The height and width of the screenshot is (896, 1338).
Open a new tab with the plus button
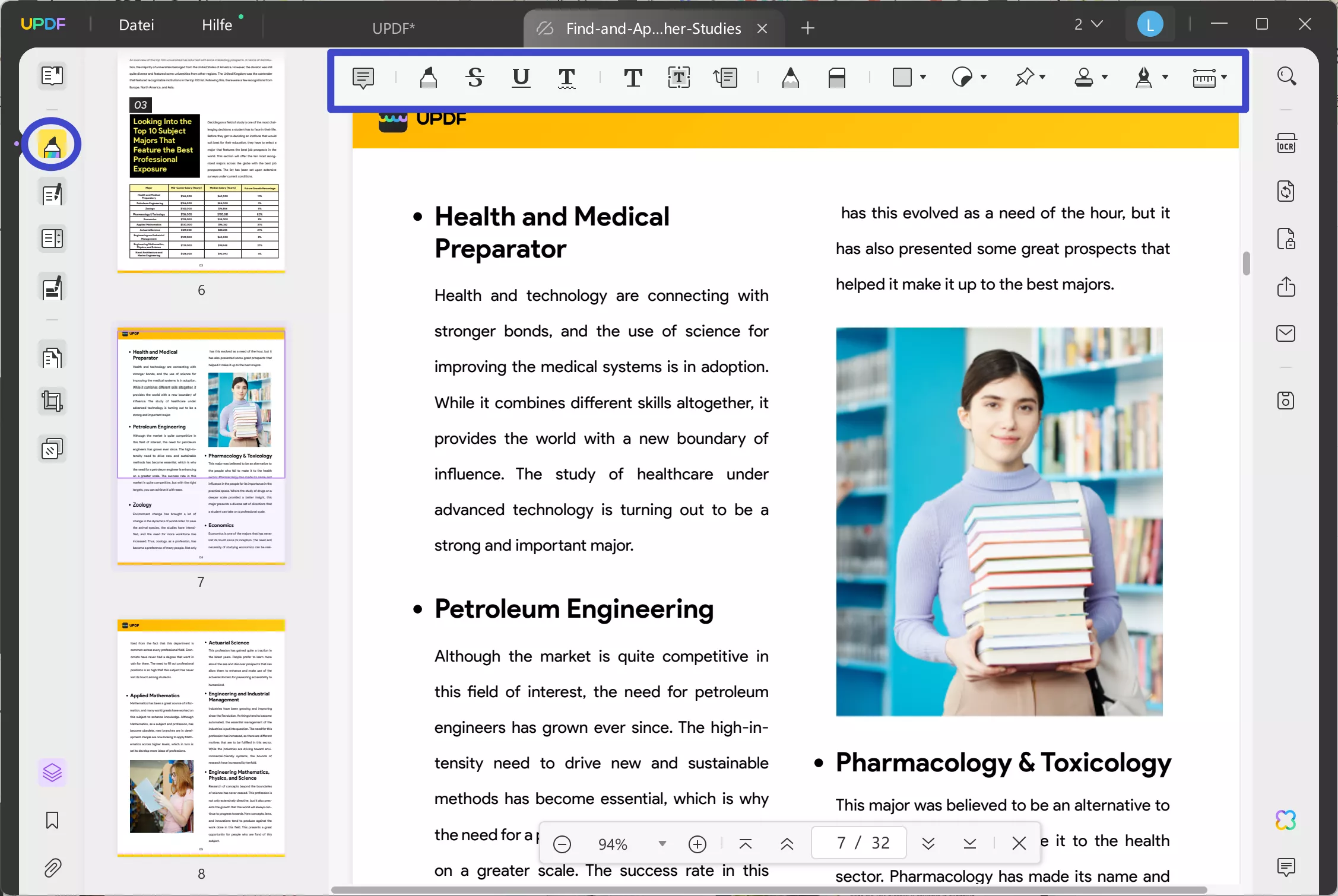click(x=807, y=28)
